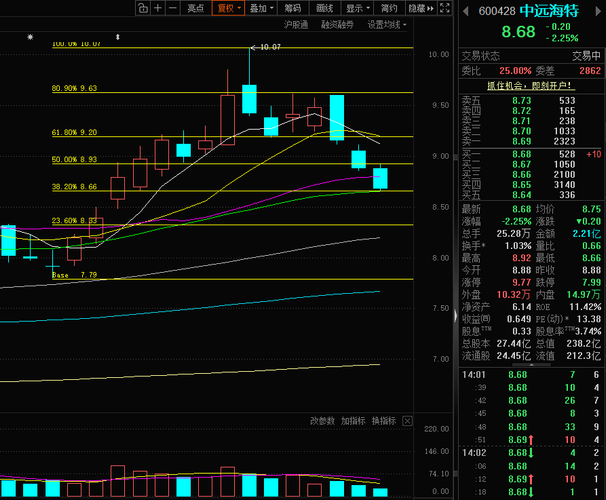Open the 复权 adjustment dropdown
The image size is (606, 500).
click(x=228, y=8)
